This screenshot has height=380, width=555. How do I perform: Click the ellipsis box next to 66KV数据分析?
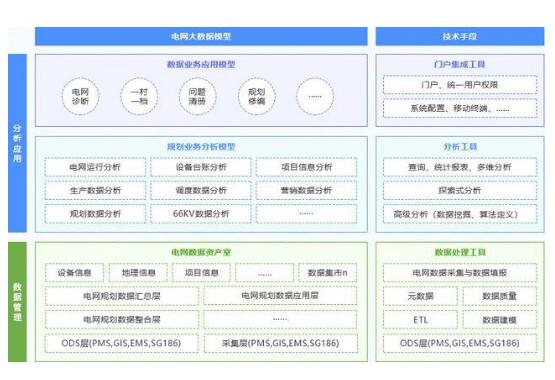tap(307, 214)
